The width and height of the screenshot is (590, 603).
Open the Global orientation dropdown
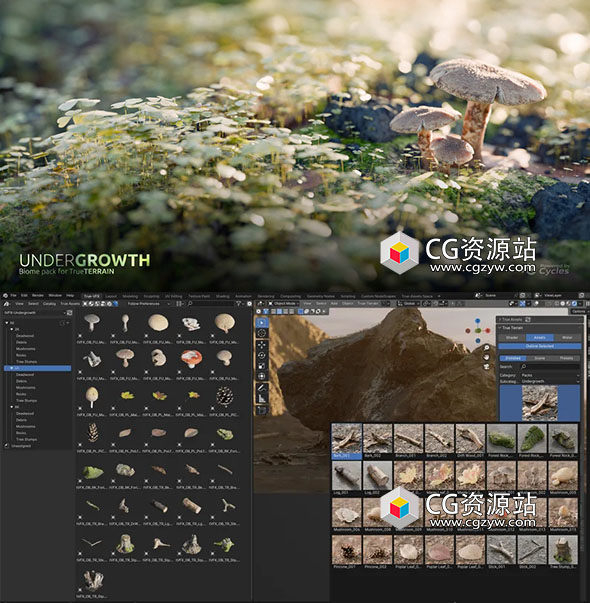point(408,303)
